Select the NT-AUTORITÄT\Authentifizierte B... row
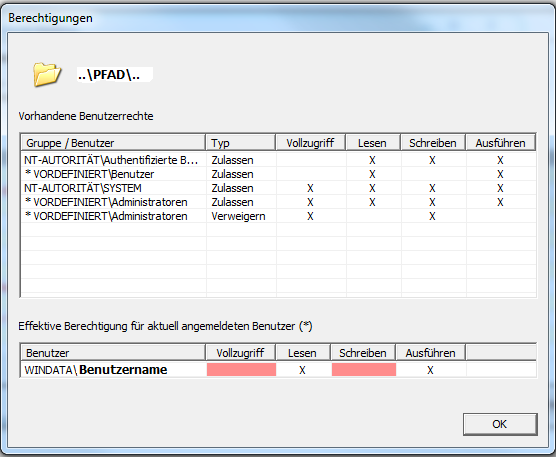The image size is (556, 457). tap(278, 160)
